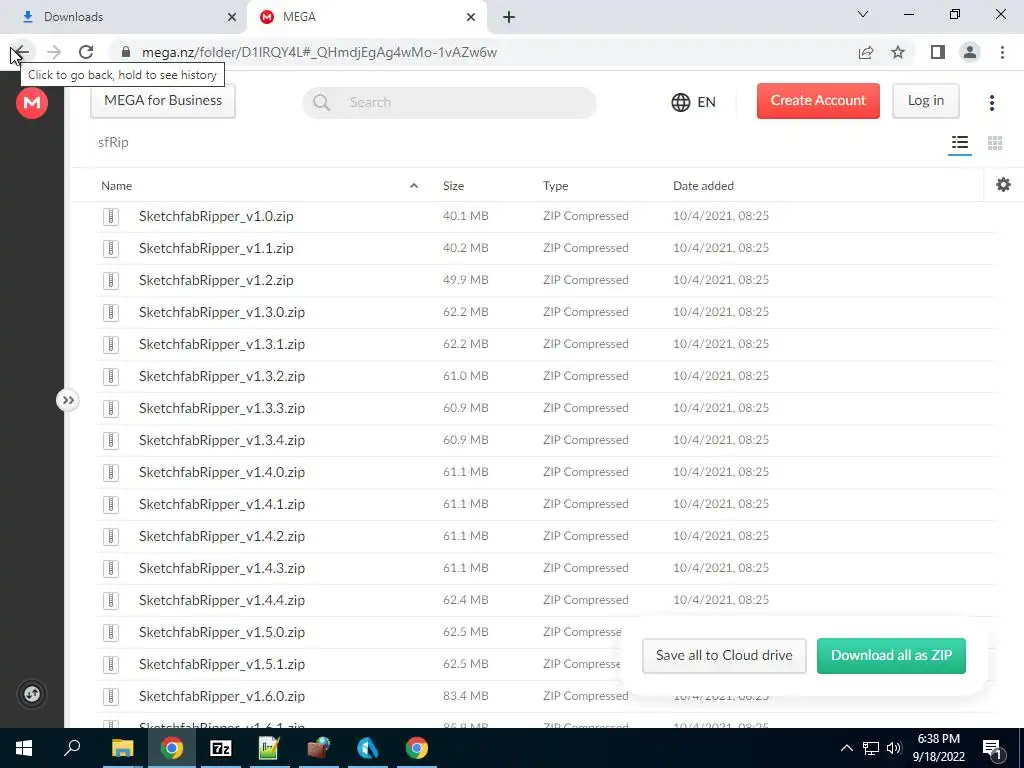Image resolution: width=1024 pixels, height=768 pixels.
Task: Open the EN language selector
Action: (x=694, y=103)
